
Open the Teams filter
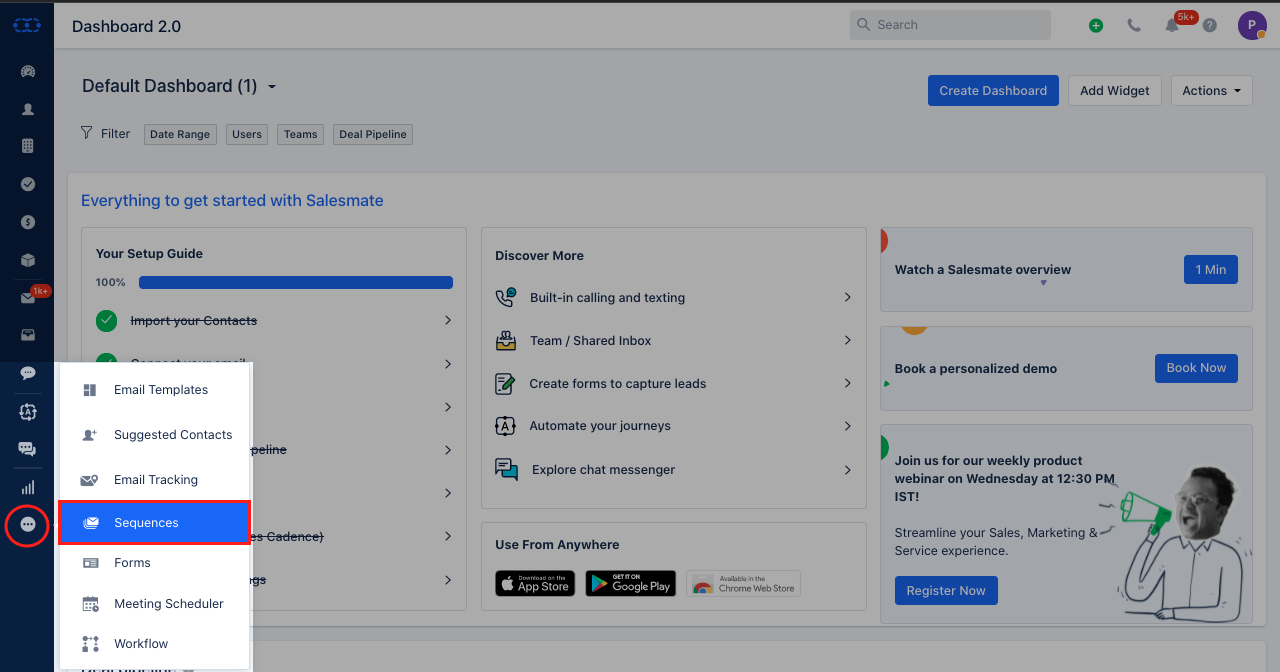pyautogui.click(x=301, y=134)
